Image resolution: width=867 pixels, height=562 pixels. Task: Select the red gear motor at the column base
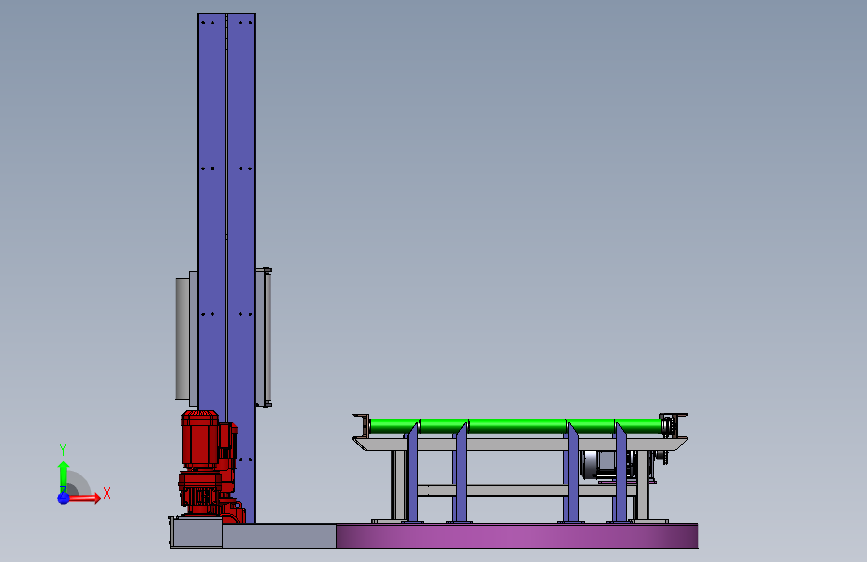point(210,466)
